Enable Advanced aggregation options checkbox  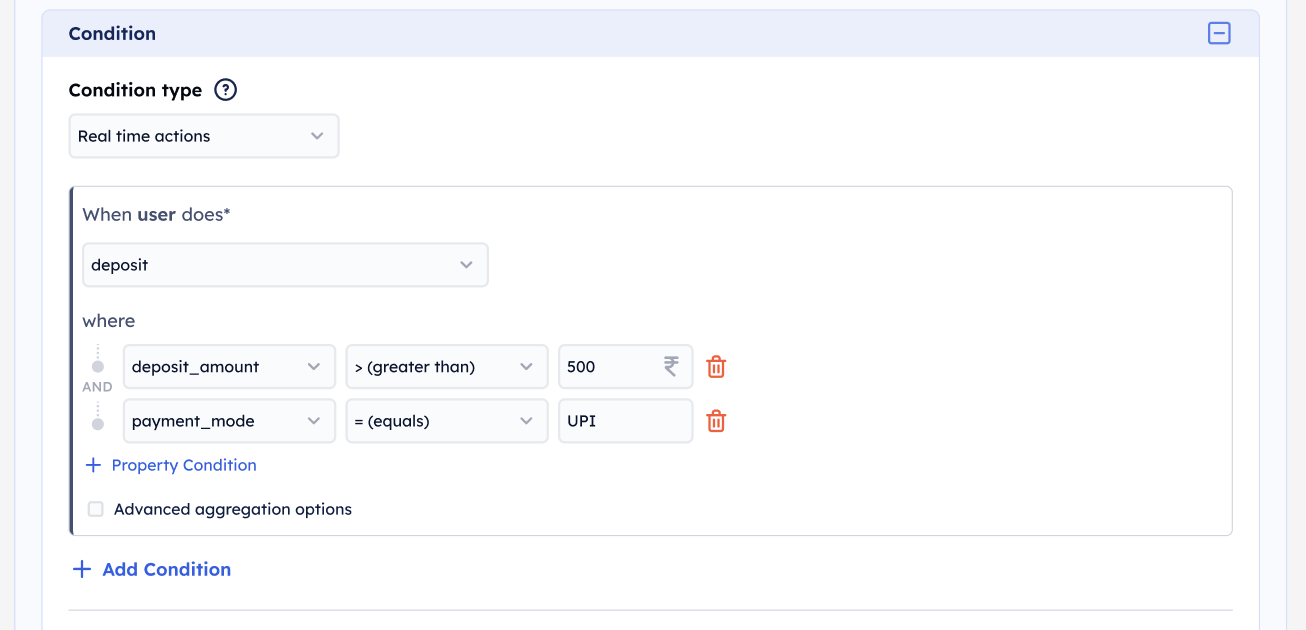tap(96, 509)
